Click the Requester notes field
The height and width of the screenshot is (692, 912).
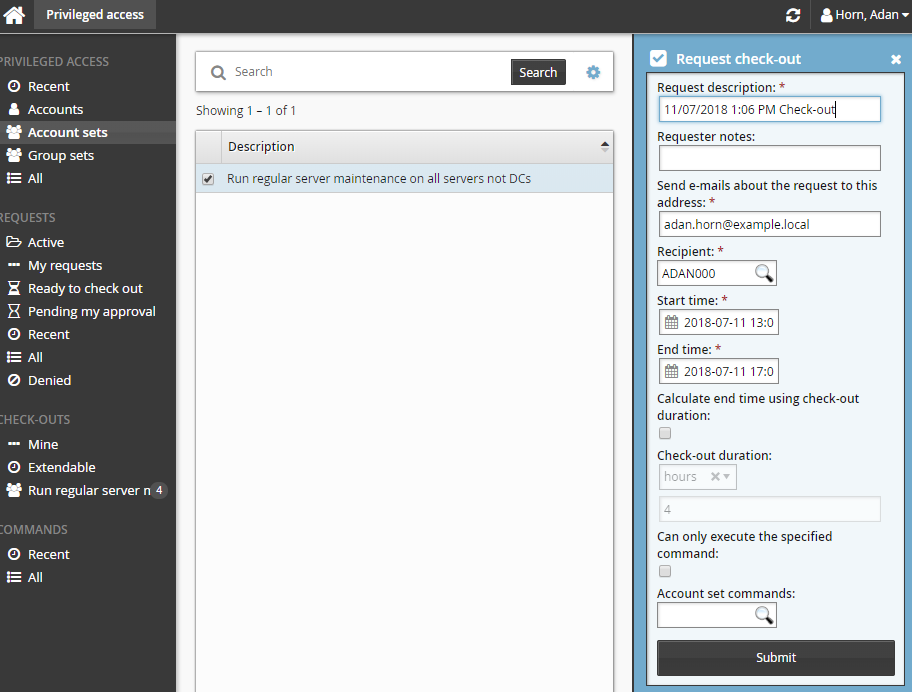[x=769, y=158]
